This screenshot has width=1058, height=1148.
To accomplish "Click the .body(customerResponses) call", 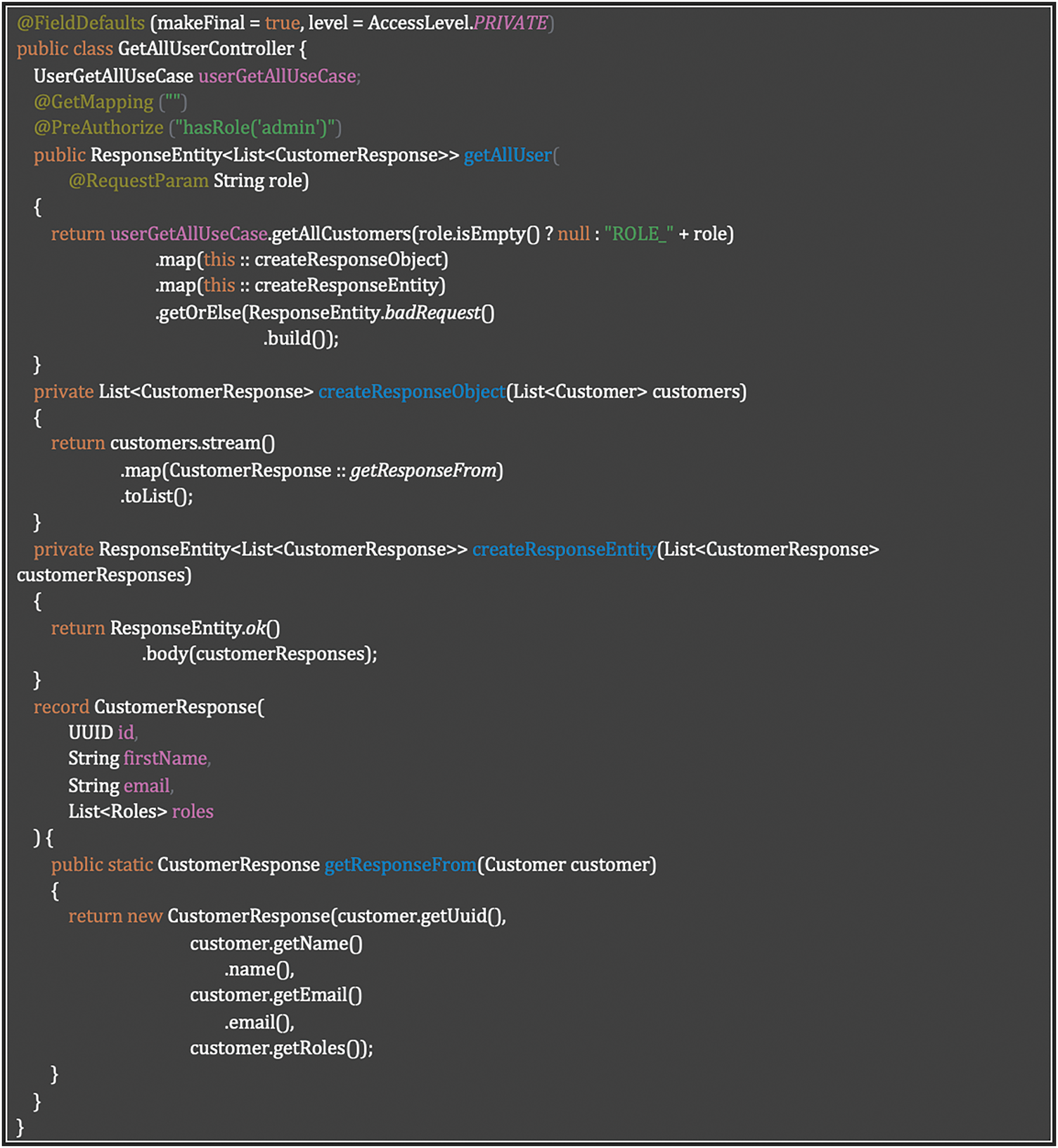I will coord(259,654).
